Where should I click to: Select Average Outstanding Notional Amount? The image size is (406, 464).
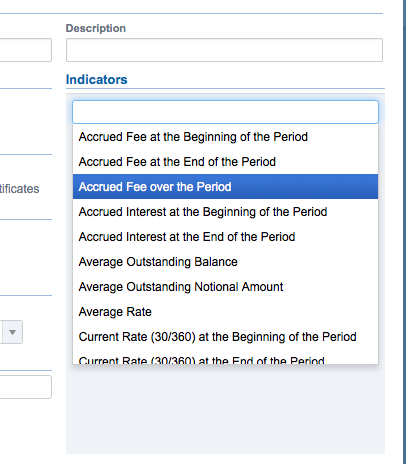pyautogui.click(x=225, y=287)
